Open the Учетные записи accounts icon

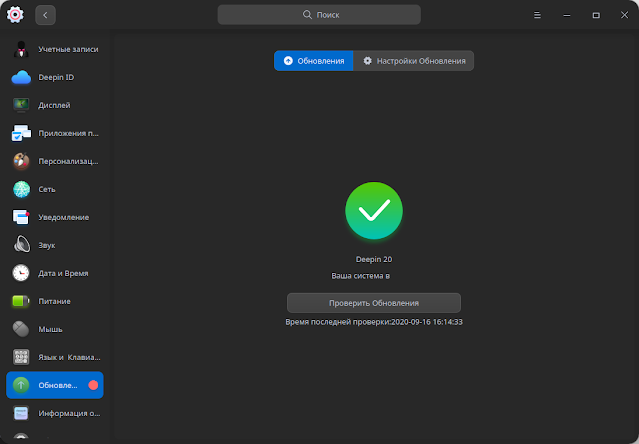click(21, 49)
